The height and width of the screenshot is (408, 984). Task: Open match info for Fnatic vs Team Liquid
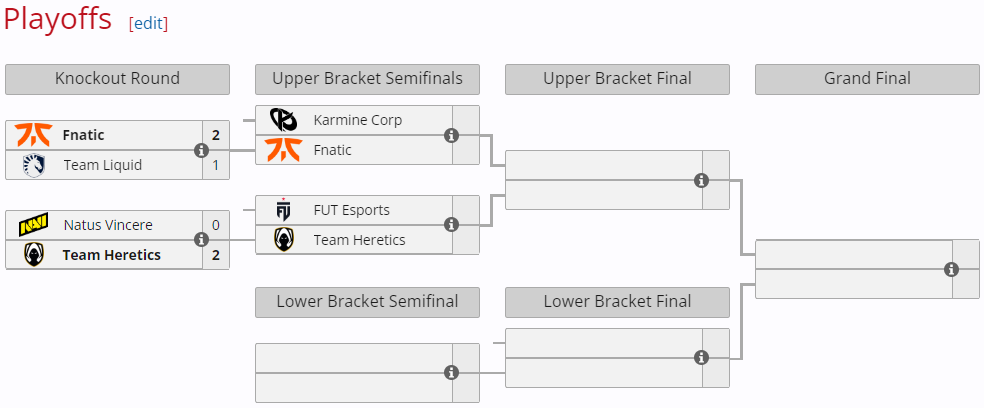coord(201,150)
